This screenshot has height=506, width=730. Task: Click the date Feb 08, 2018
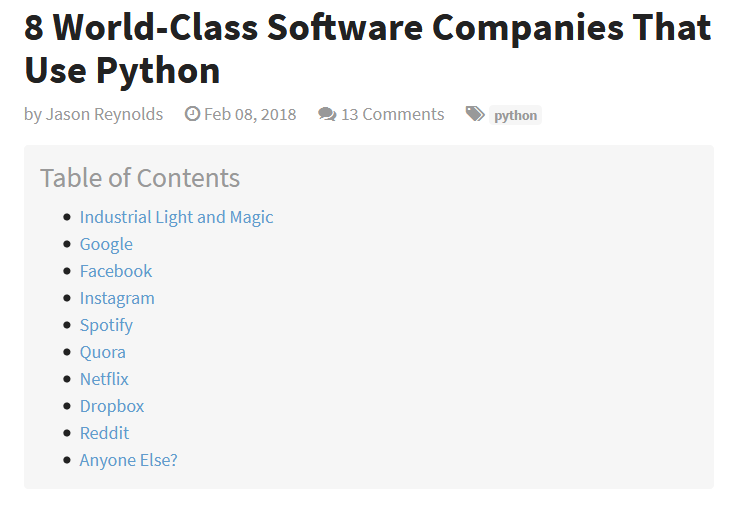250,114
